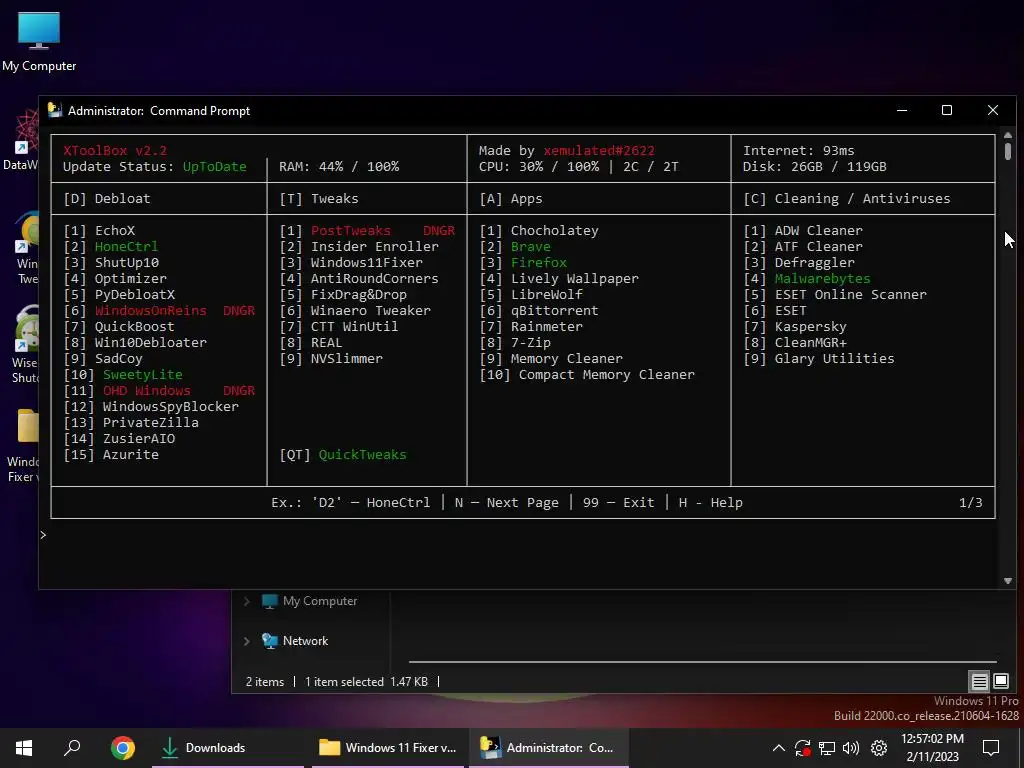Screen dimensions: 1024x768
Task: Click the green HoneCtrl entry
Action: pyautogui.click(x=126, y=247)
